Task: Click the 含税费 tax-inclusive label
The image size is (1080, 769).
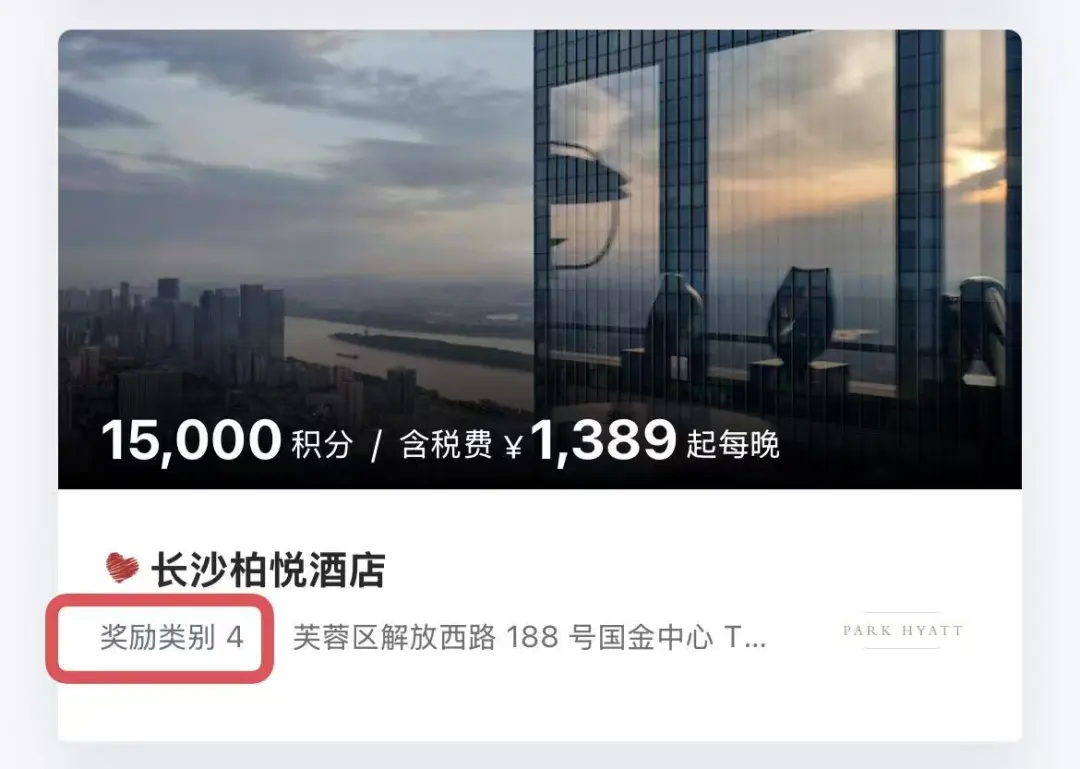Action: point(446,445)
